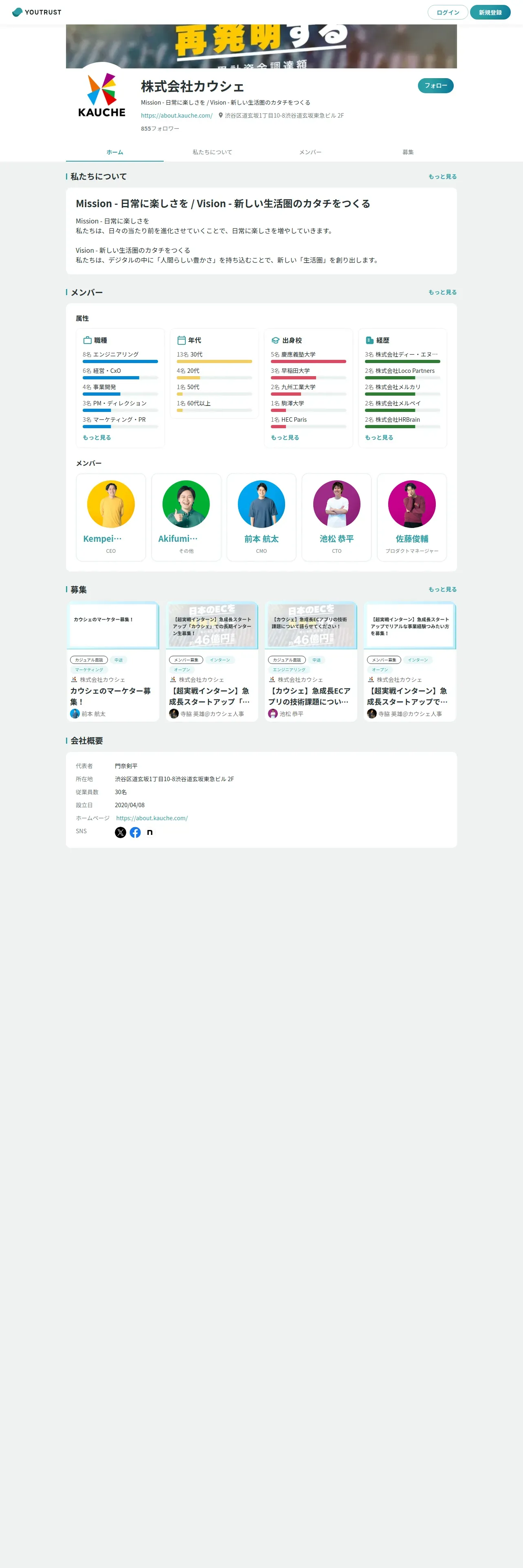Switch to the ホーム tab
Viewport: 523px width, 1568px height.
[114, 152]
